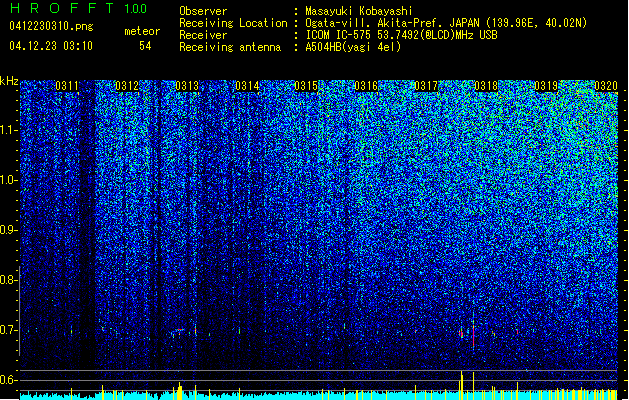Click the A504HB yagi antenna text
This screenshot has width=629, height=400.
click(353, 47)
